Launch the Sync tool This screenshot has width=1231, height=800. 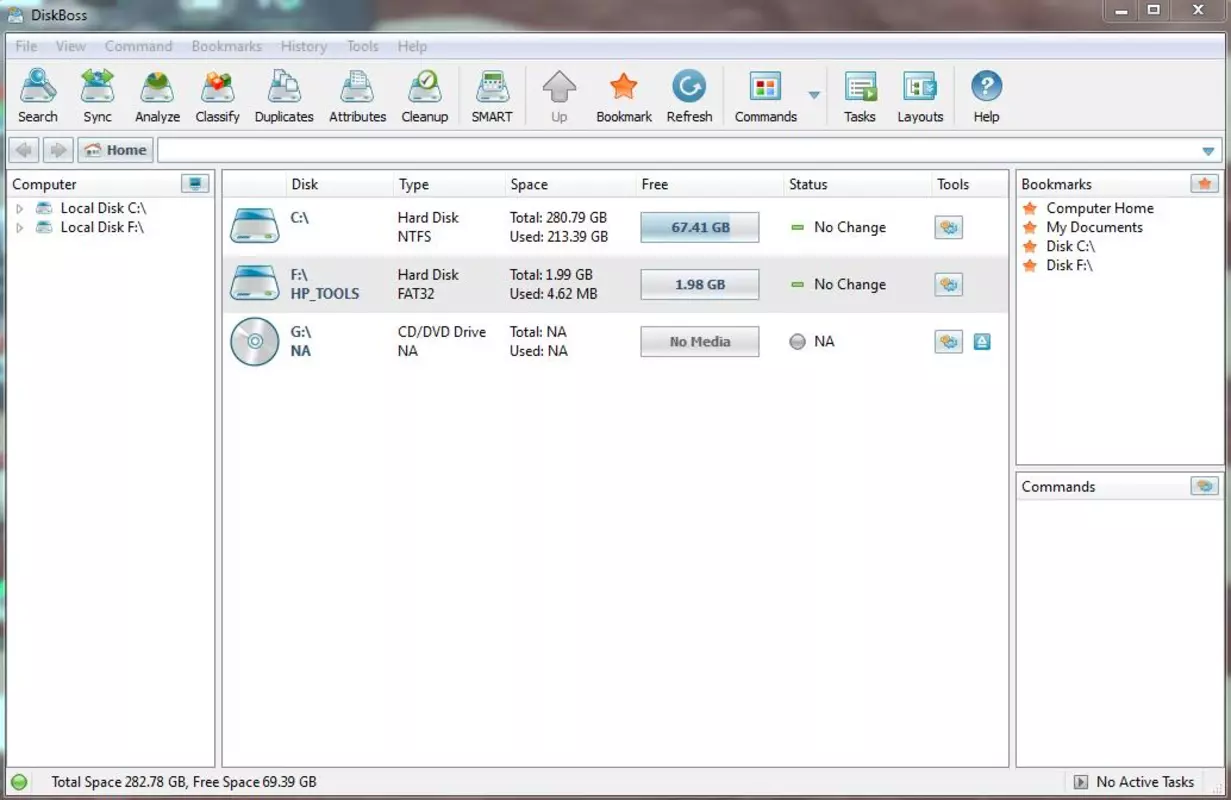tap(97, 96)
